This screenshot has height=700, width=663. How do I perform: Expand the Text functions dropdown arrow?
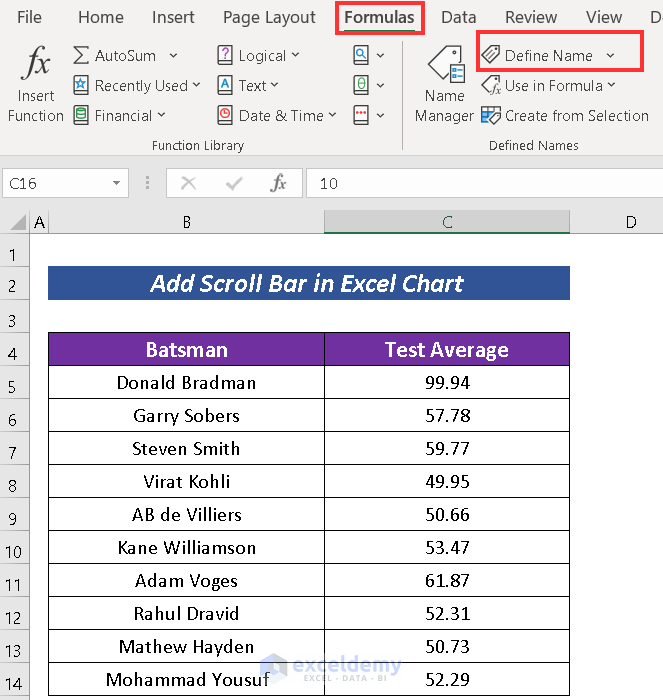(274, 85)
